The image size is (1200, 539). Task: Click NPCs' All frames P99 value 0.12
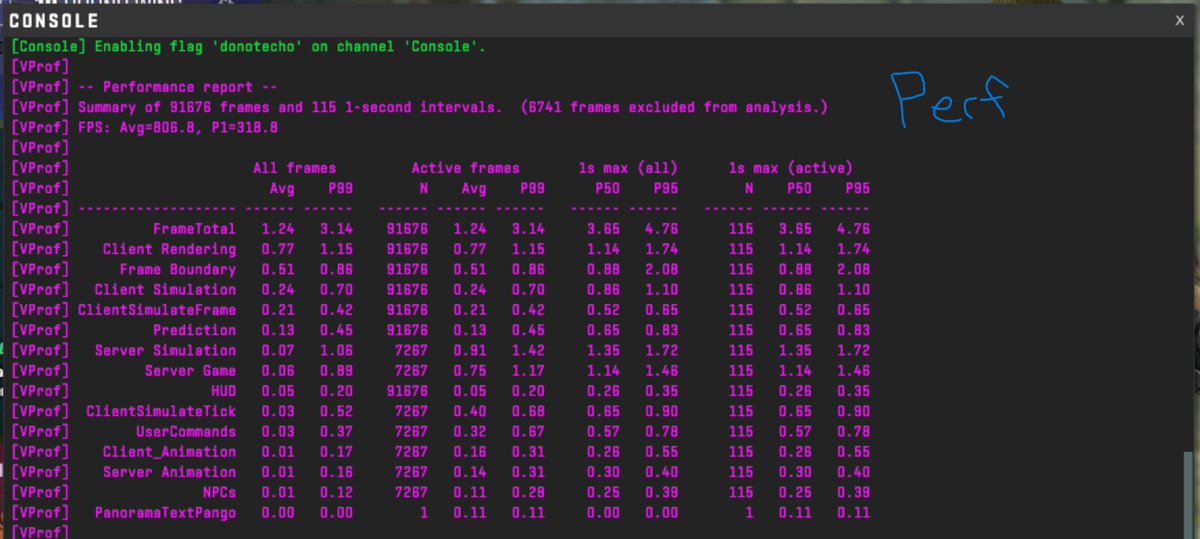(336, 492)
